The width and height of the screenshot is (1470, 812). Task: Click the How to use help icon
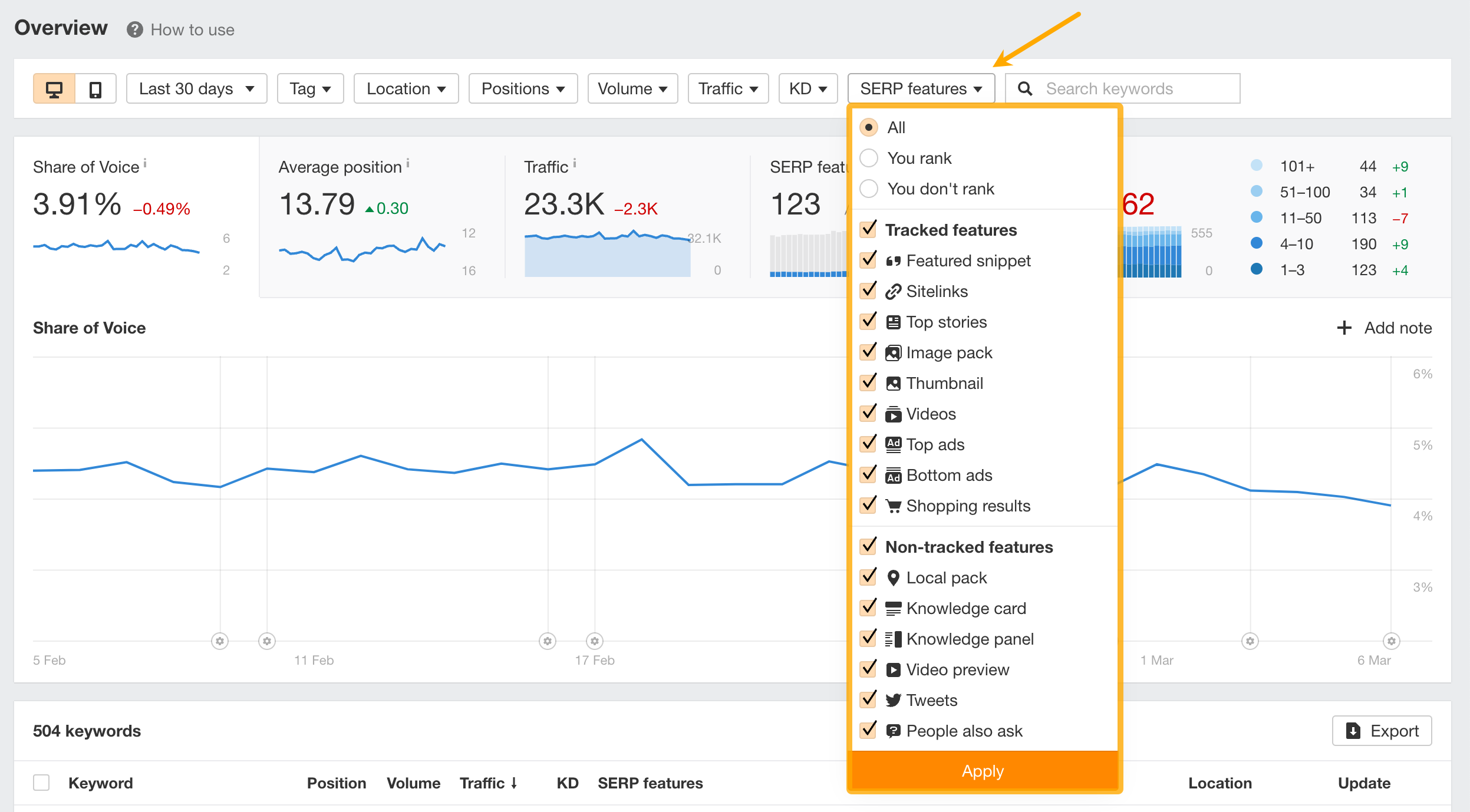[x=135, y=29]
